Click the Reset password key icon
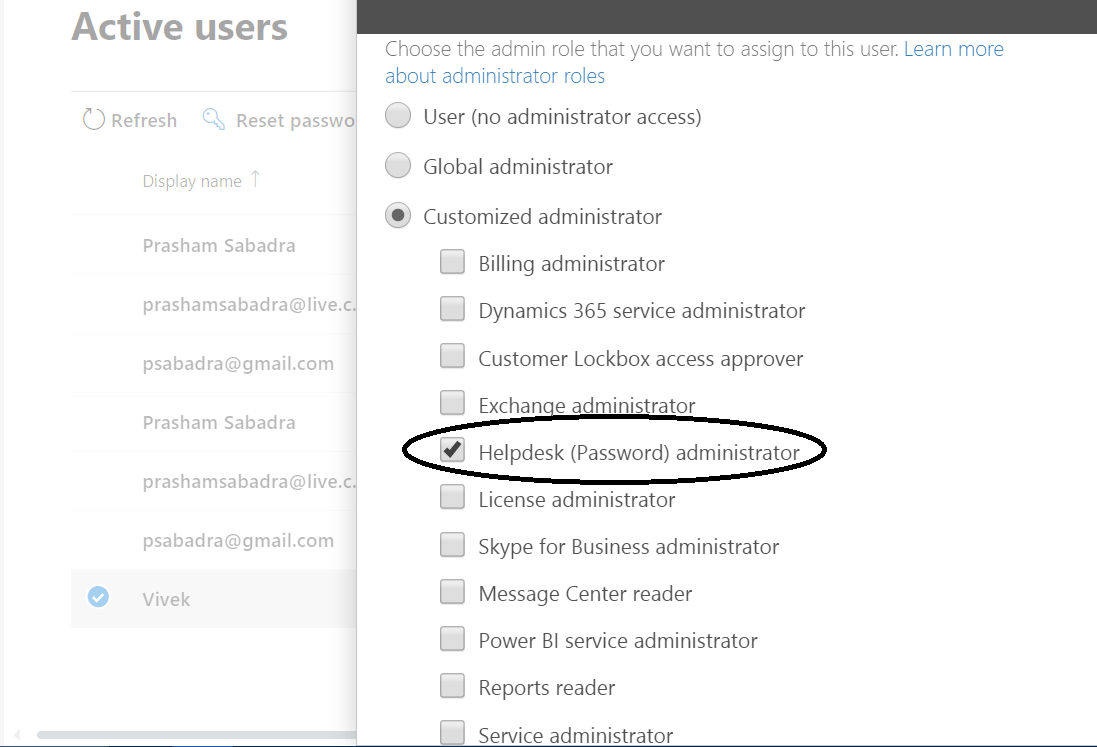Viewport: 1097px width, 747px height. coord(213,119)
